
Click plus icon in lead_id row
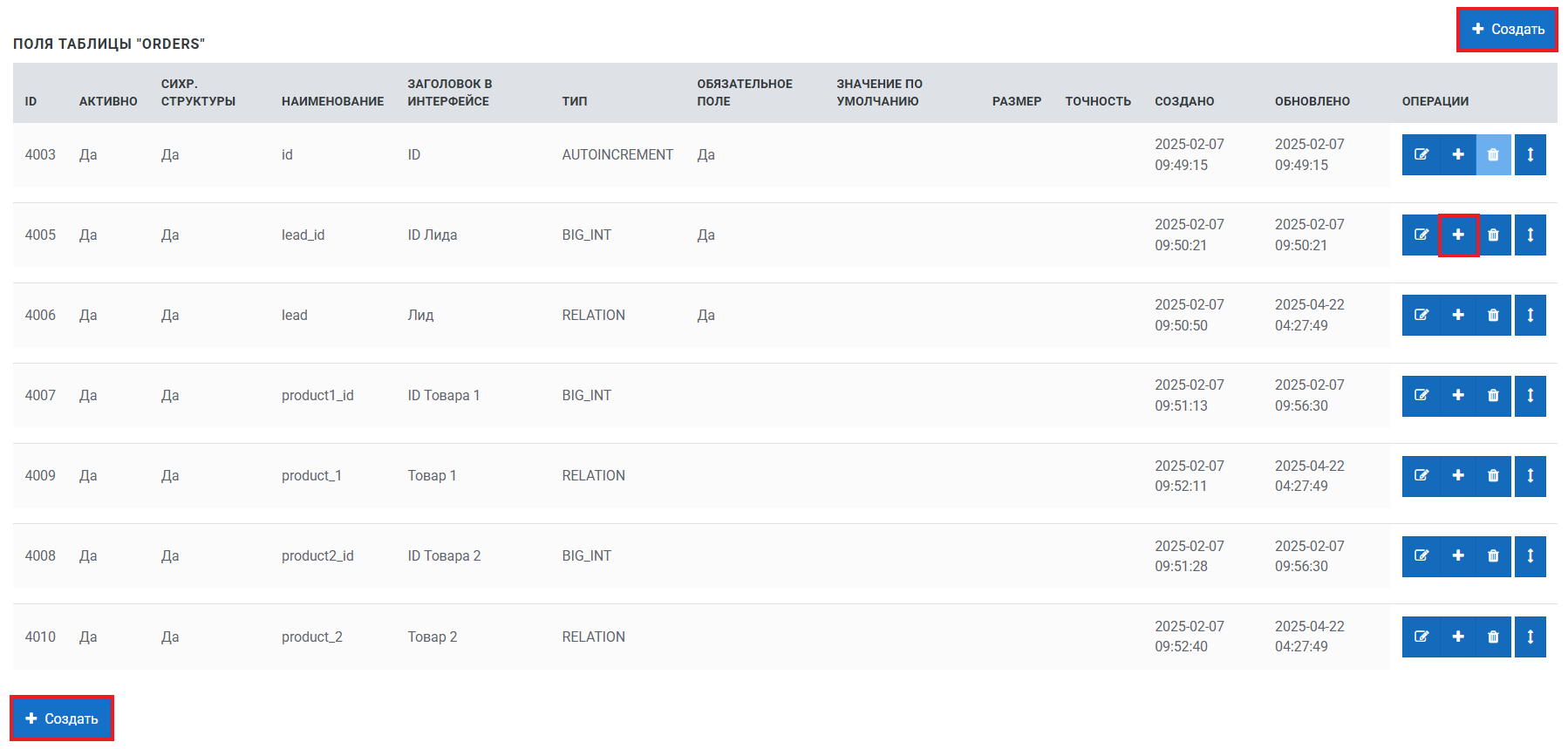coord(1458,235)
